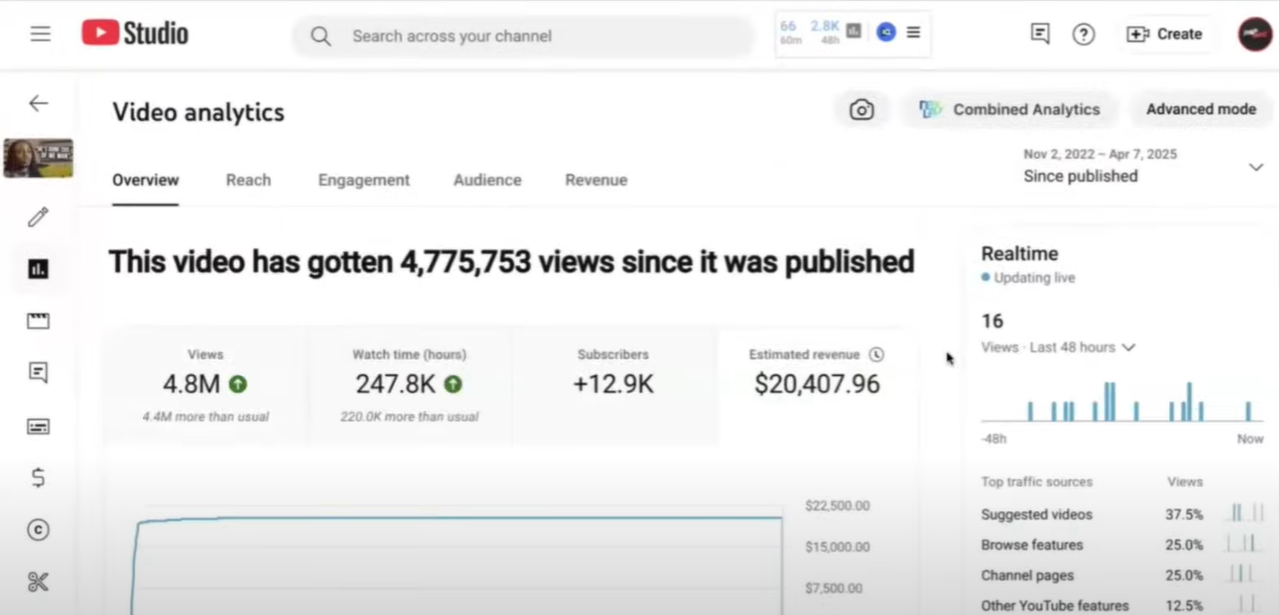The width and height of the screenshot is (1279, 615).
Task: Open the Revenue analytics tab
Action: [x=596, y=180]
